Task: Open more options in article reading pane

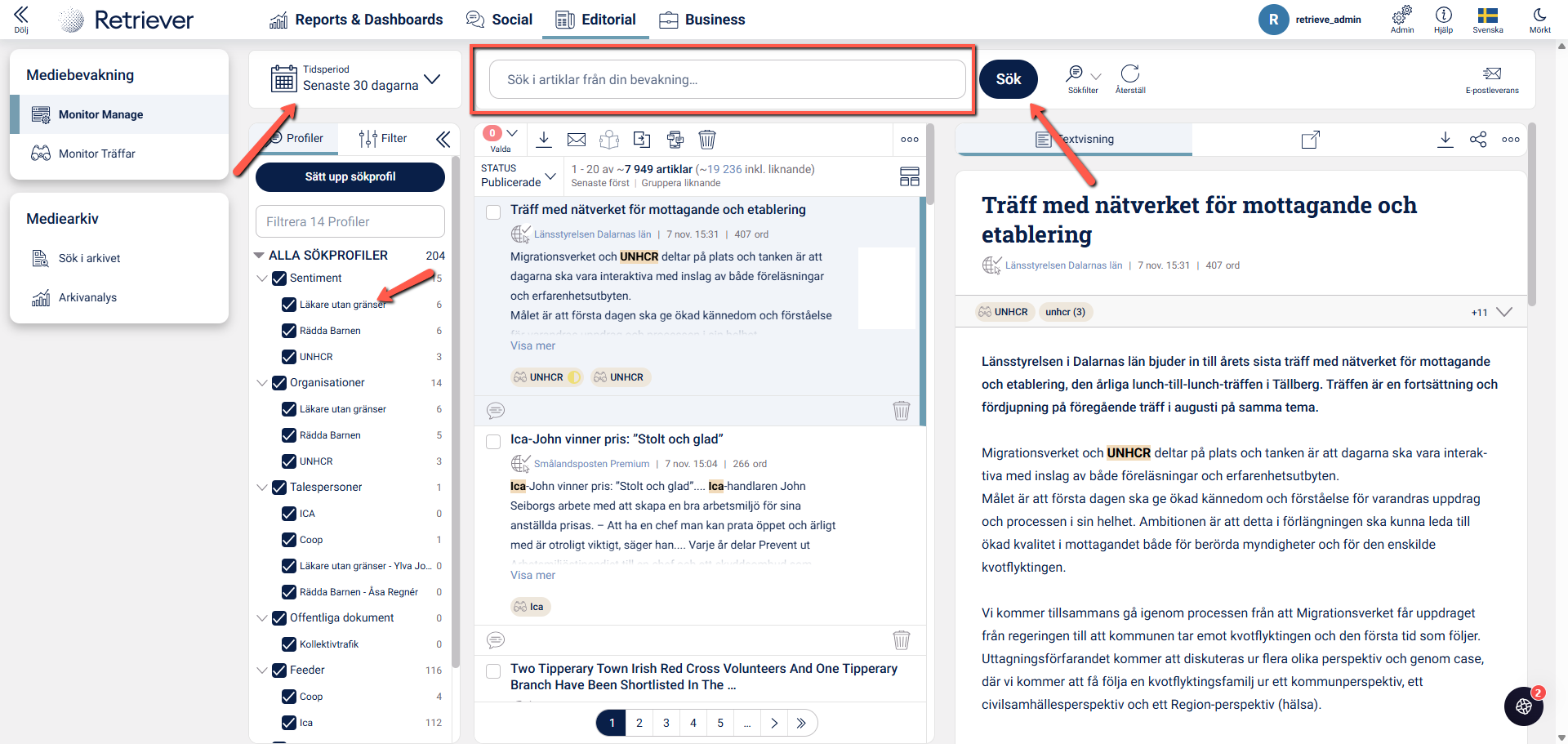Action: 1511,140
